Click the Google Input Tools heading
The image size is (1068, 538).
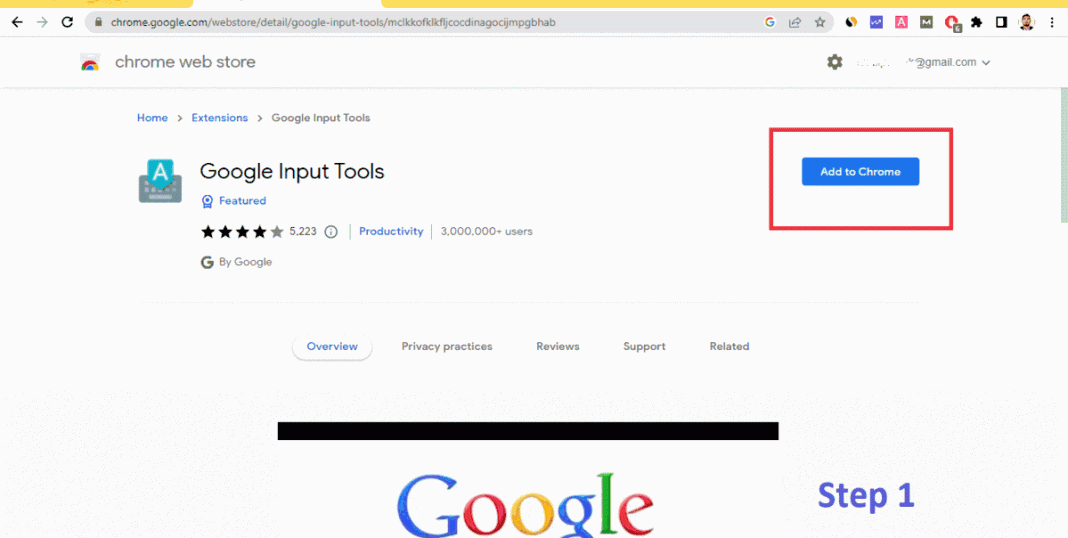292,171
